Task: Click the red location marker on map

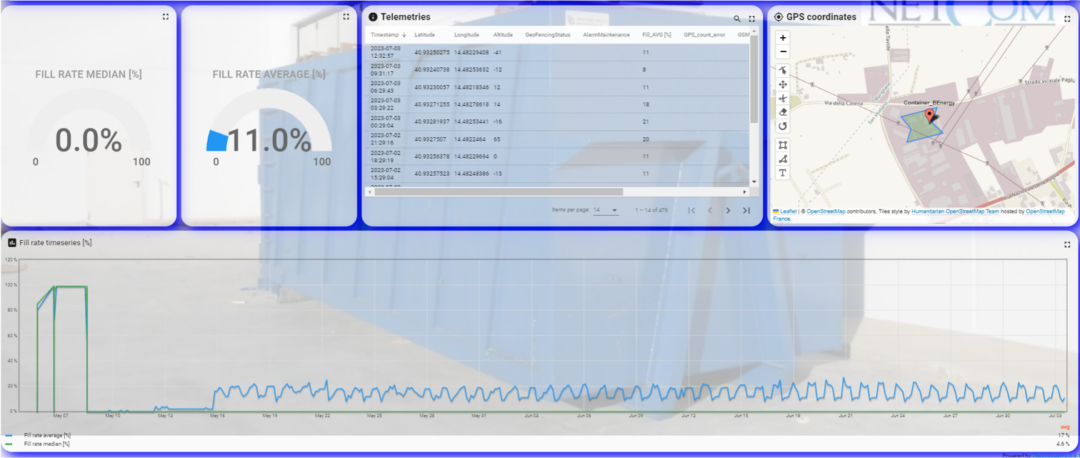Action: point(930,115)
